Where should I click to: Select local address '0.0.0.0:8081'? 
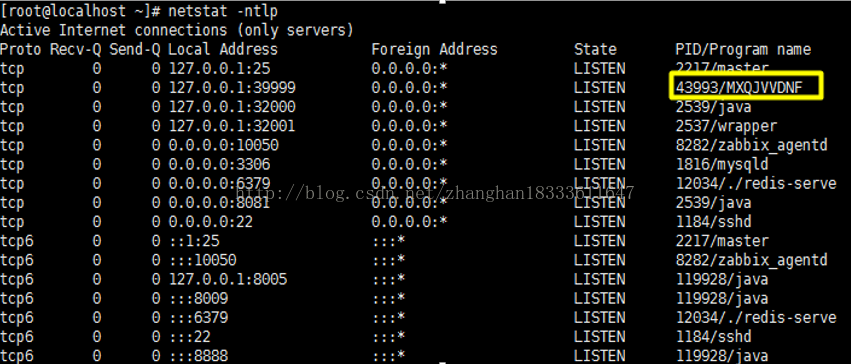click(219, 202)
